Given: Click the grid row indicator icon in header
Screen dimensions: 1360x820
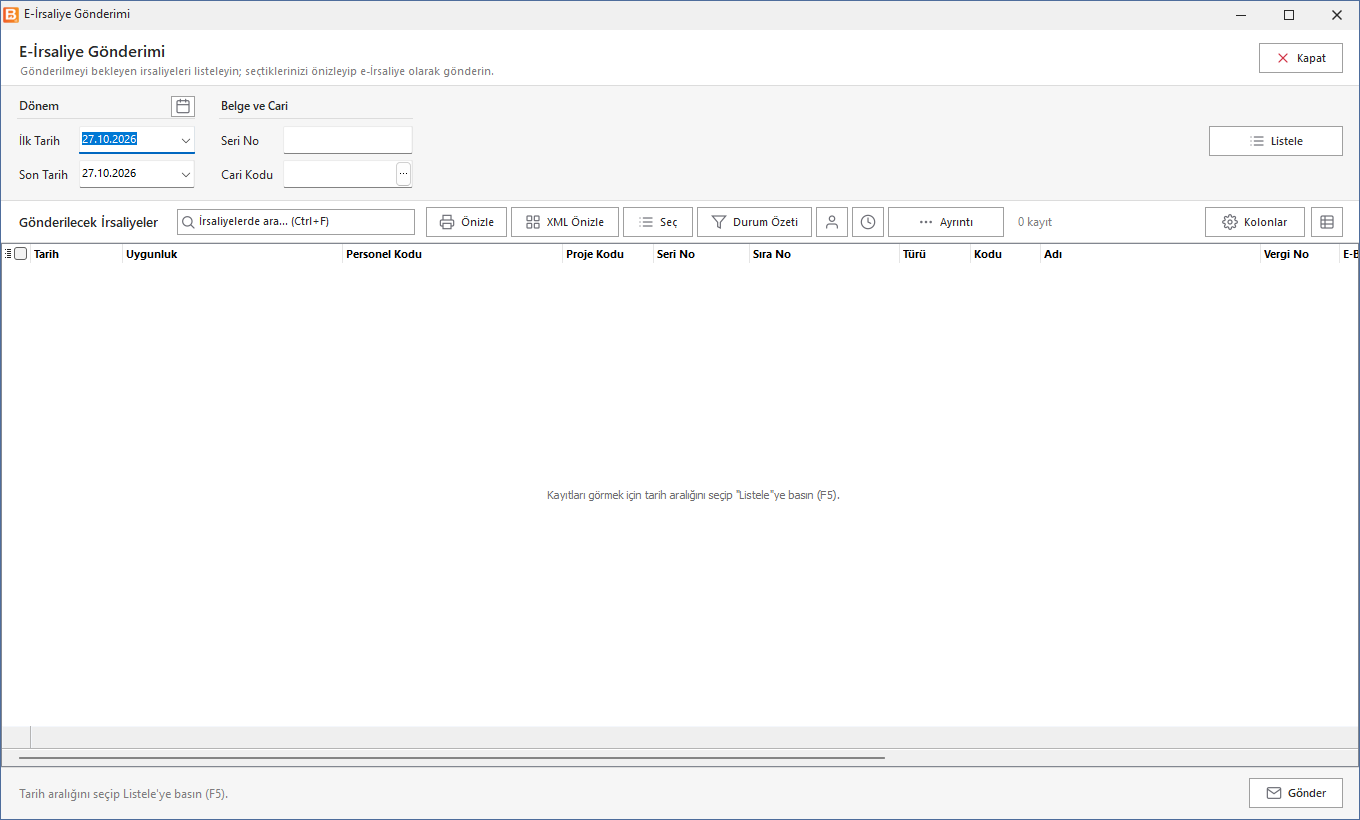Looking at the screenshot, I should point(8,254).
